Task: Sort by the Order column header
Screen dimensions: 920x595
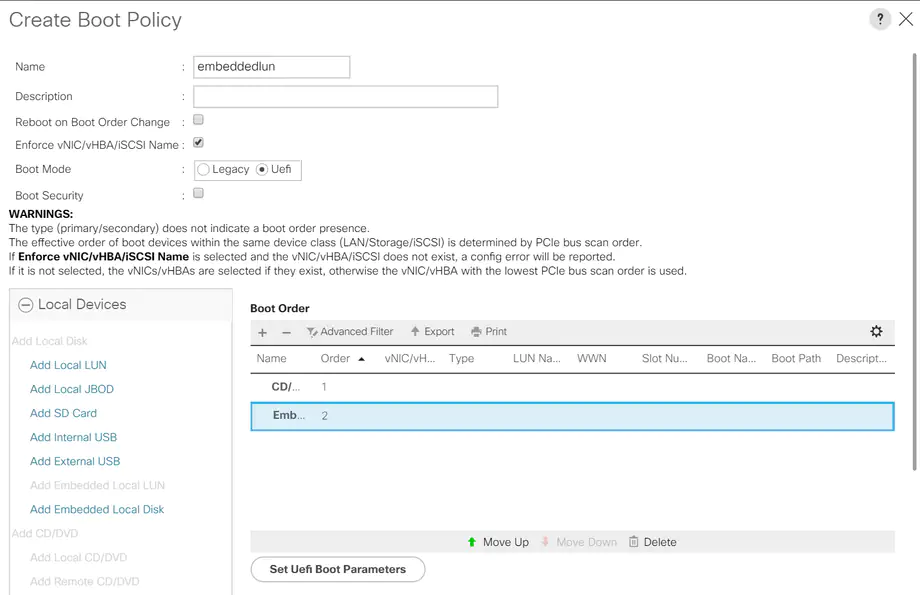Action: point(336,359)
